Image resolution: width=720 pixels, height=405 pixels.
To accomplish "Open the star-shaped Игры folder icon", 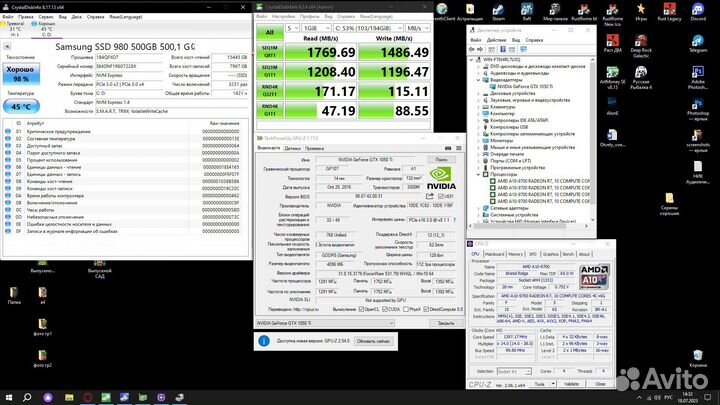I will (x=641, y=12).
